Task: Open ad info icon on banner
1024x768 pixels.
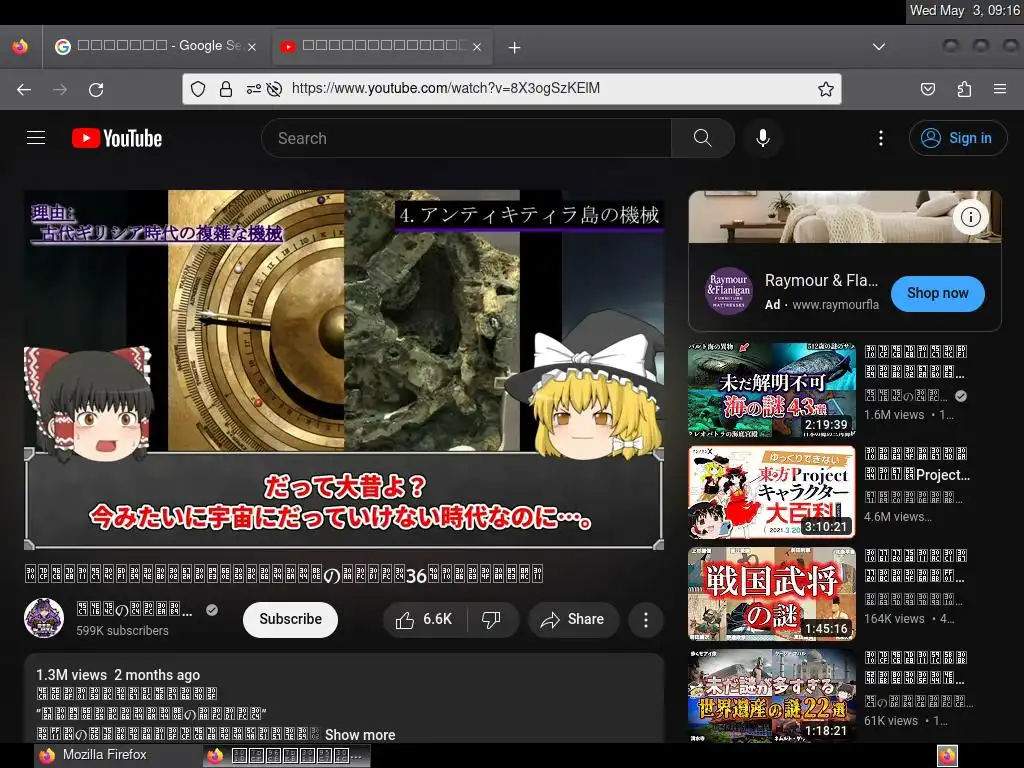Action: (x=970, y=217)
